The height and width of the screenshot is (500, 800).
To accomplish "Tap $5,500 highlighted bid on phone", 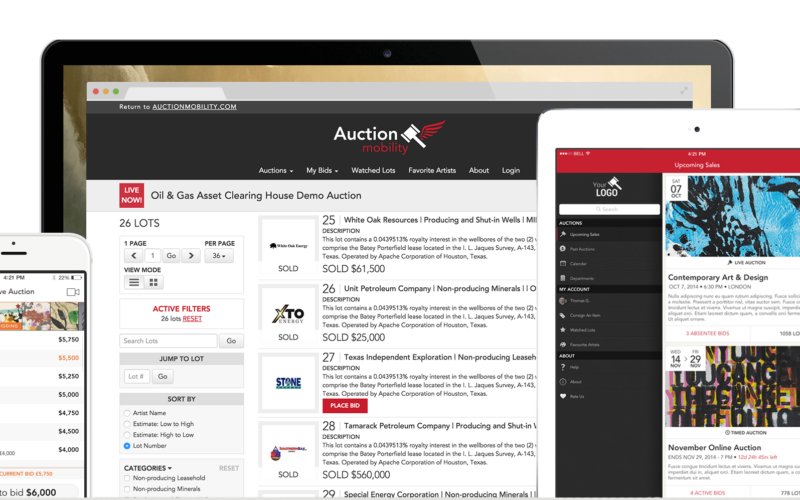I will click(x=68, y=358).
